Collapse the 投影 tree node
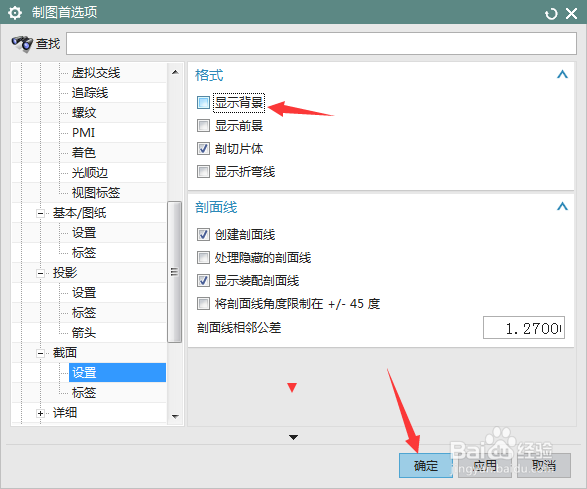587x489 pixels. tap(40, 273)
